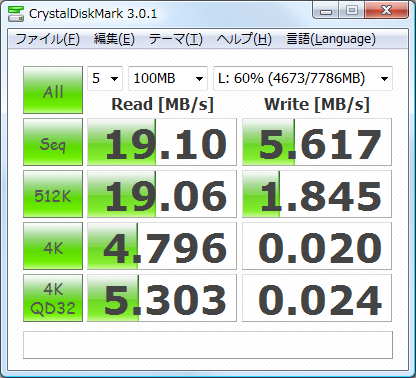Open the 編集(E) menu

(x=114, y=39)
